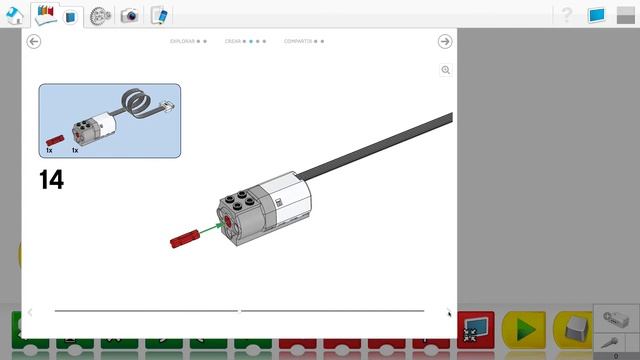The image size is (640, 360).
Task: Go forward with the right arrow
Action: (x=445, y=42)
